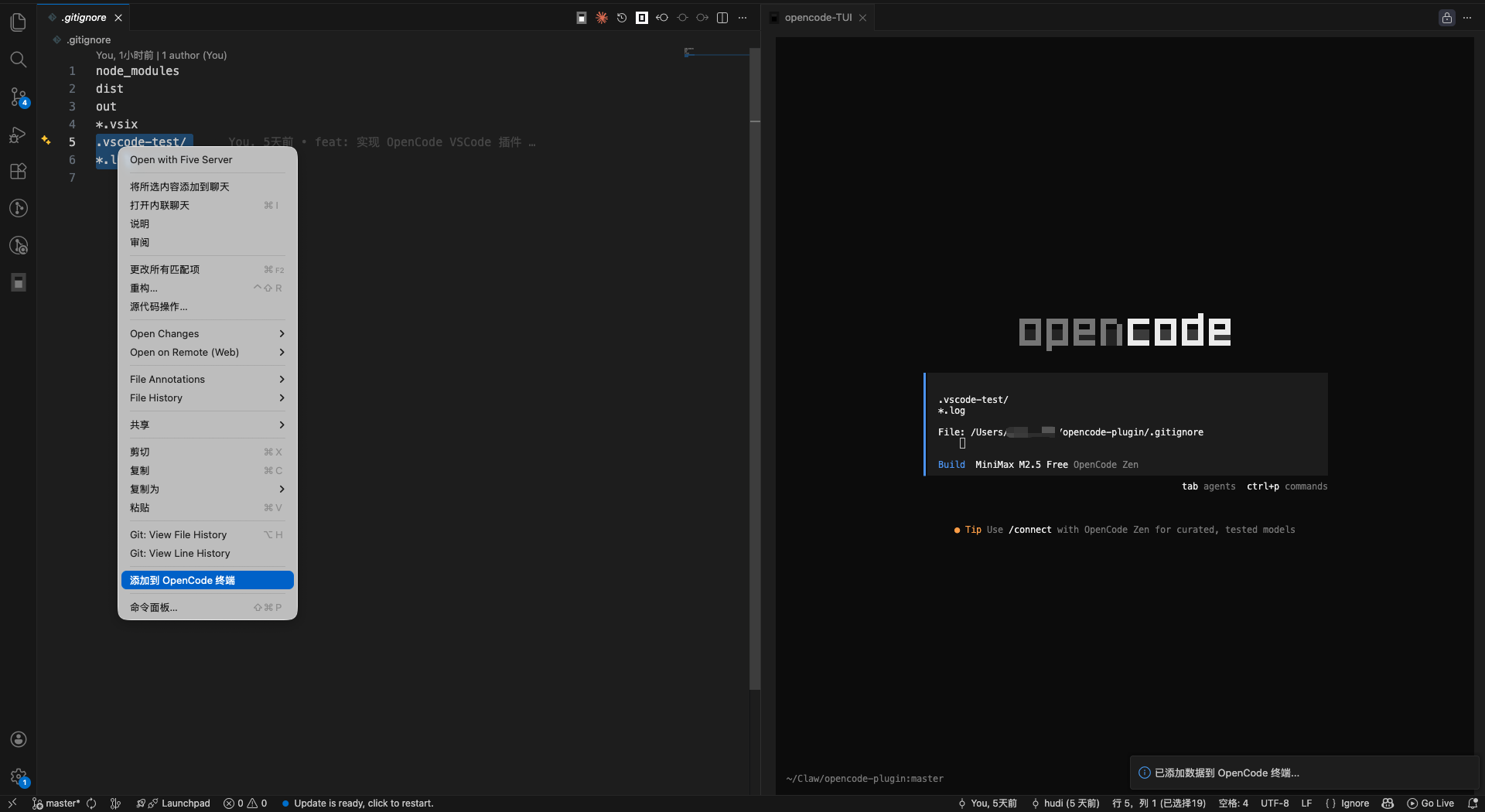The image size is (1485, 812).
Task: Choose 添加到 OpenCode 终端 menu item
Action: 207,580
